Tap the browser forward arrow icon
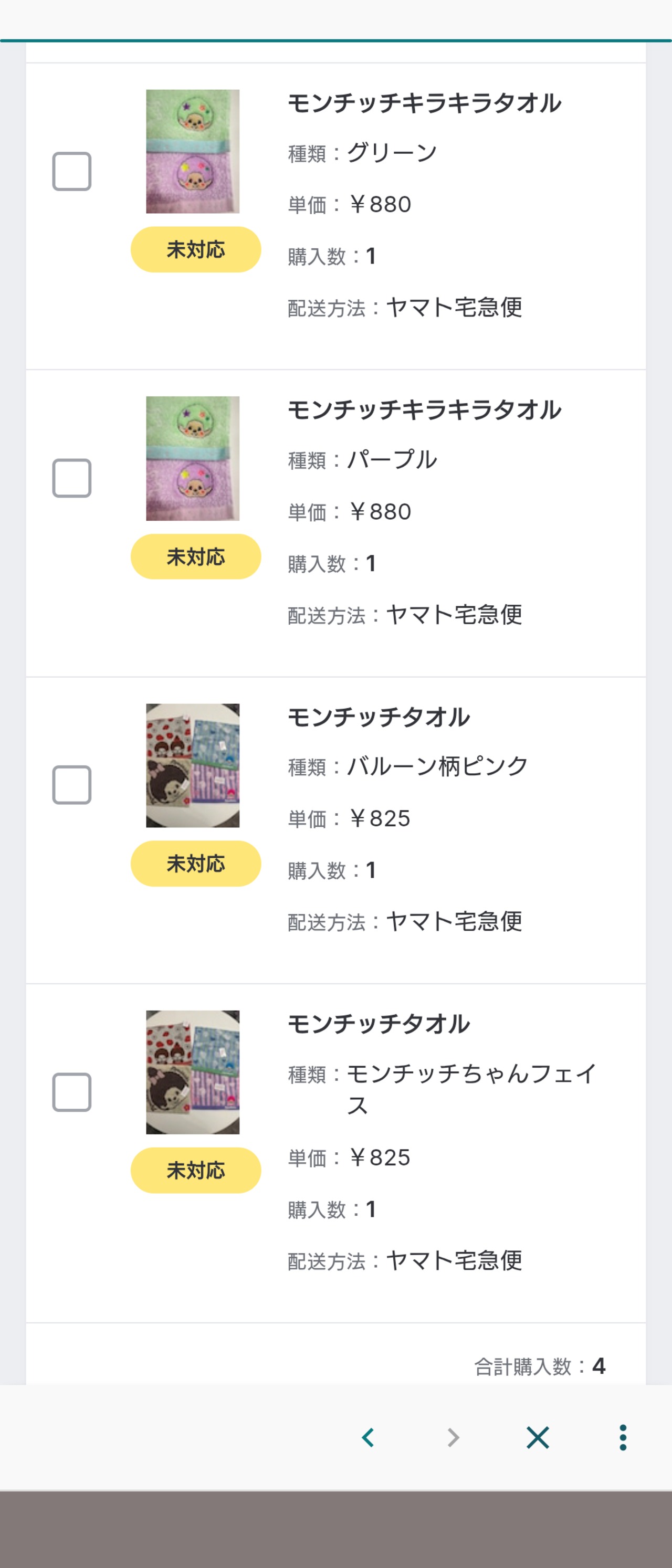The width and height of the screenshot is (672, 1568). click(x=453, y=1437)
